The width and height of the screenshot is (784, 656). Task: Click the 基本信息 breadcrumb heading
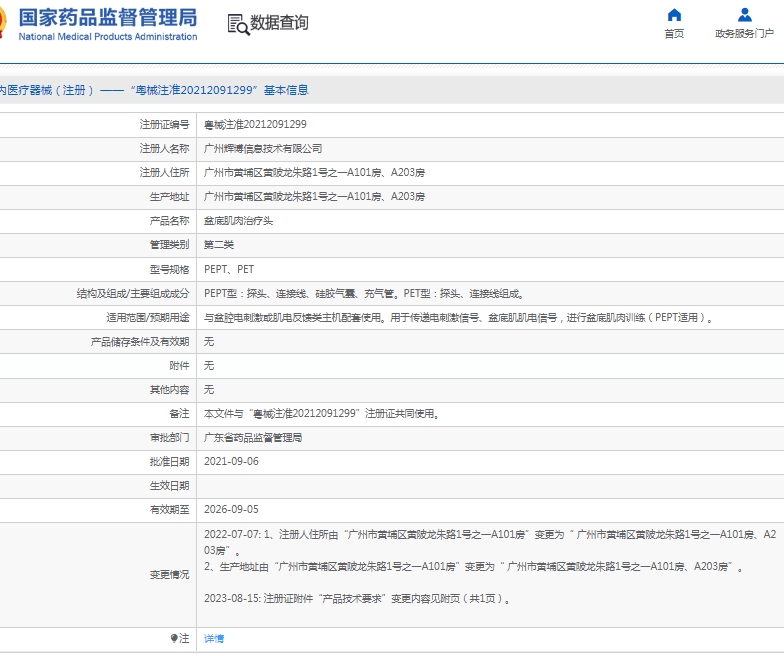click(286, 90)
